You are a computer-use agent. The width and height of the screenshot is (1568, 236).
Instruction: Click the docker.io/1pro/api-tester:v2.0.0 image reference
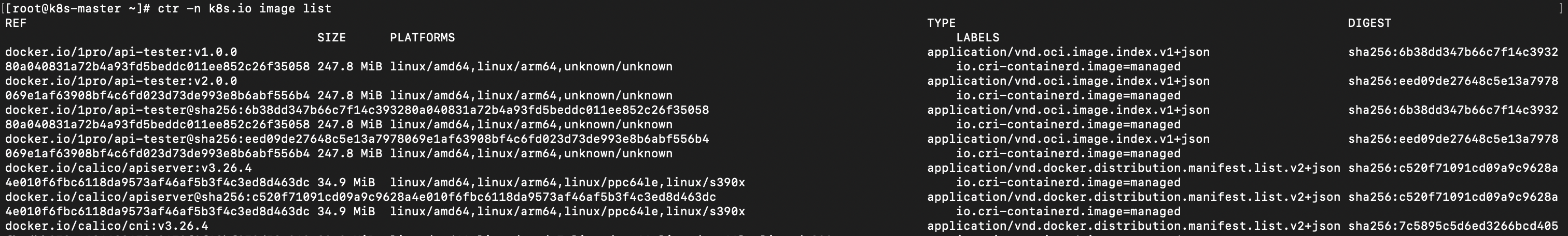point(121,81)
